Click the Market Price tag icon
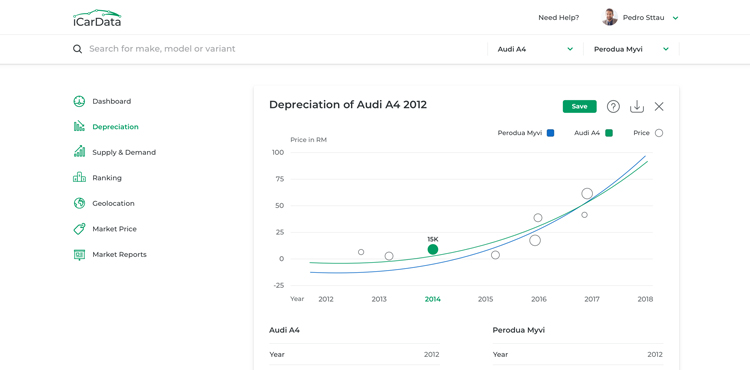This screenshot has height=370, width=750. click(79, 229)
